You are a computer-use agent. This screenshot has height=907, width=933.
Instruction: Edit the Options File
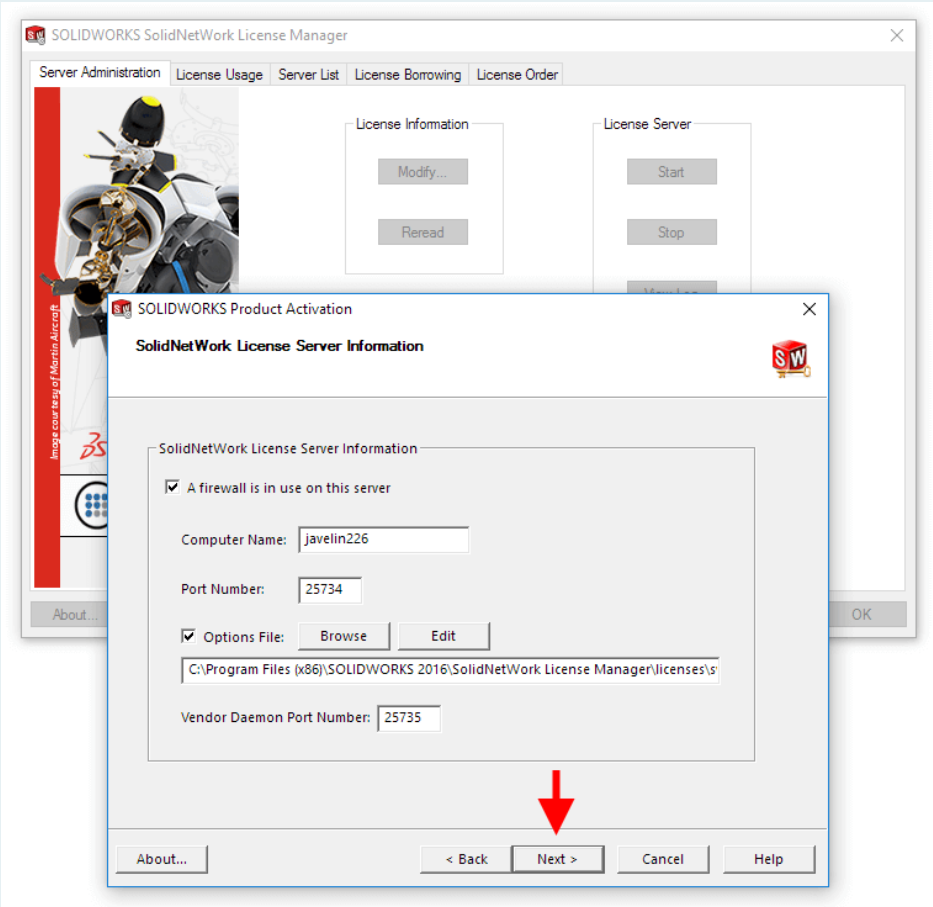[x=443, y=636]
